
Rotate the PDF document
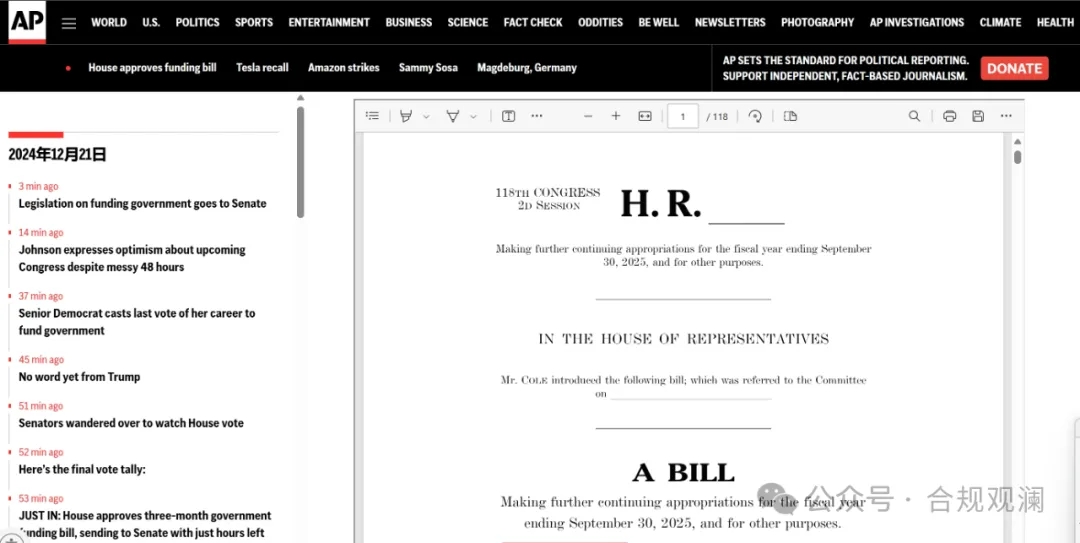(x=755, y=116)
